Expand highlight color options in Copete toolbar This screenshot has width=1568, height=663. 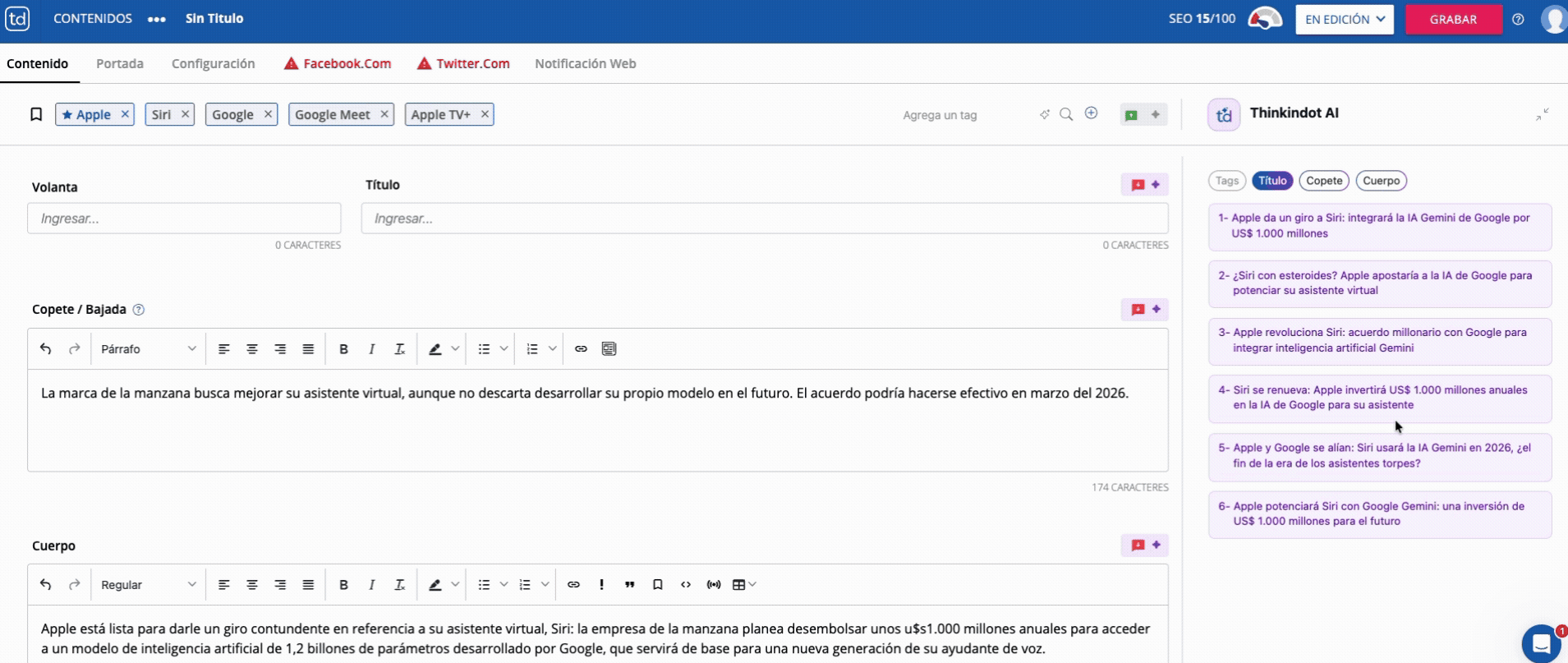[x=455, y=349]
